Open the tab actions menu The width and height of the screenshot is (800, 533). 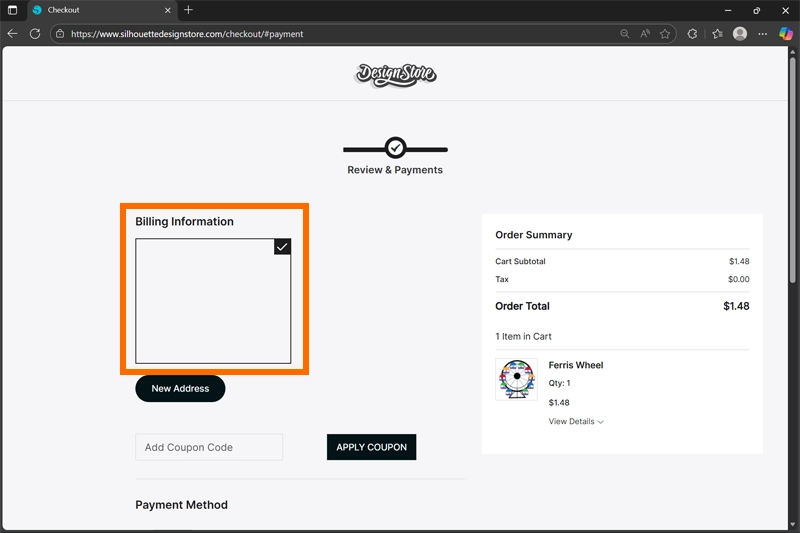pos(13,10)
